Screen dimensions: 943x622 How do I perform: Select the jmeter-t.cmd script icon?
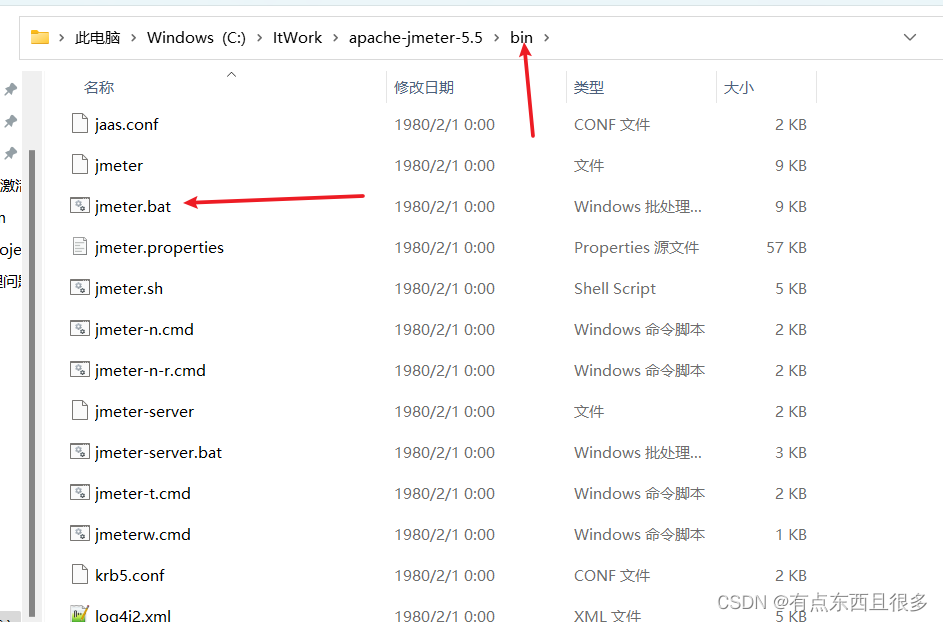click(80, 493)
